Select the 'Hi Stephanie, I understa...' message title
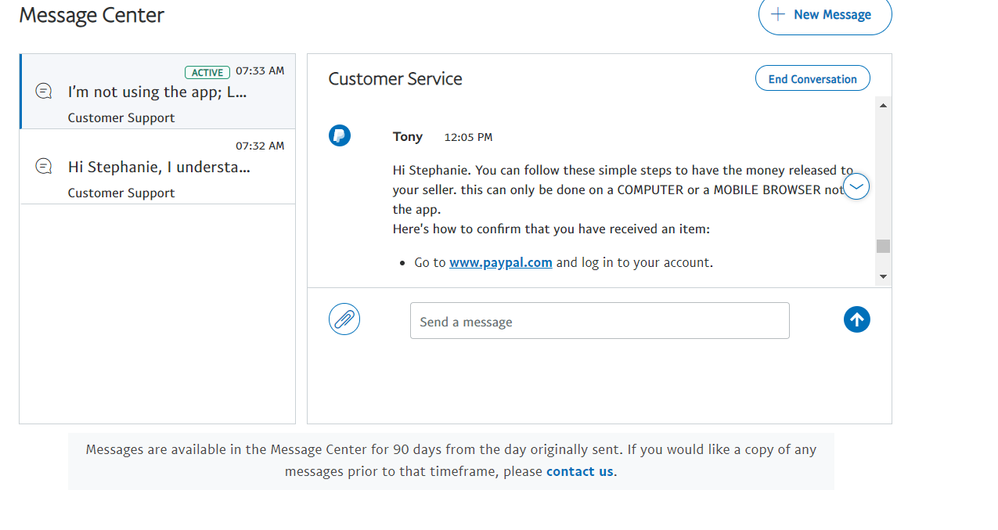 click(x=159, y=167)
